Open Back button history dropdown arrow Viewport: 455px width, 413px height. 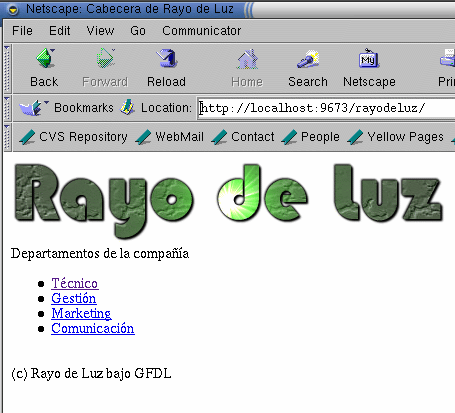coord(52,51)
